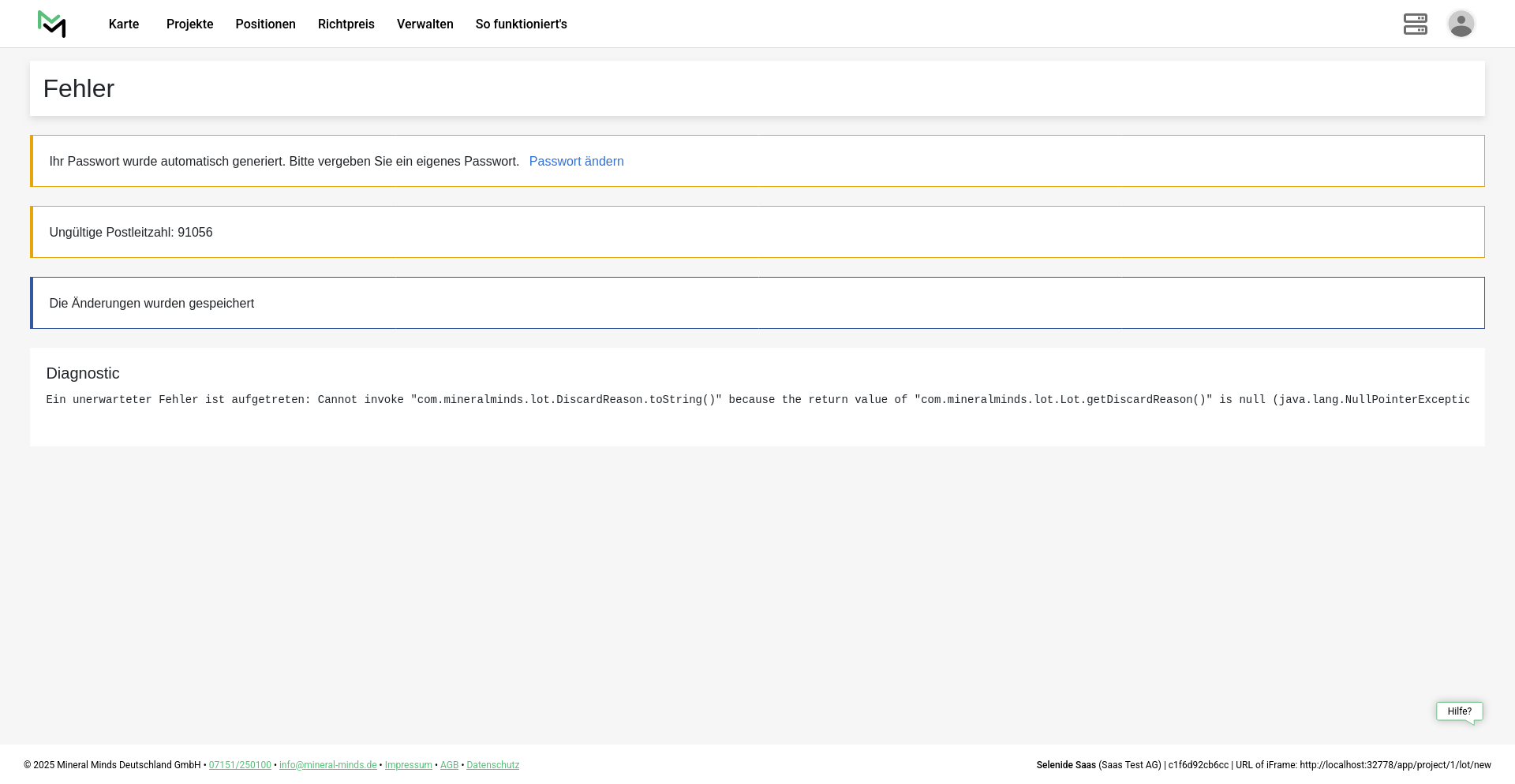The image size is (1515, 784).
Task: Expand the Verwalten menu
Action: (425, 24)
